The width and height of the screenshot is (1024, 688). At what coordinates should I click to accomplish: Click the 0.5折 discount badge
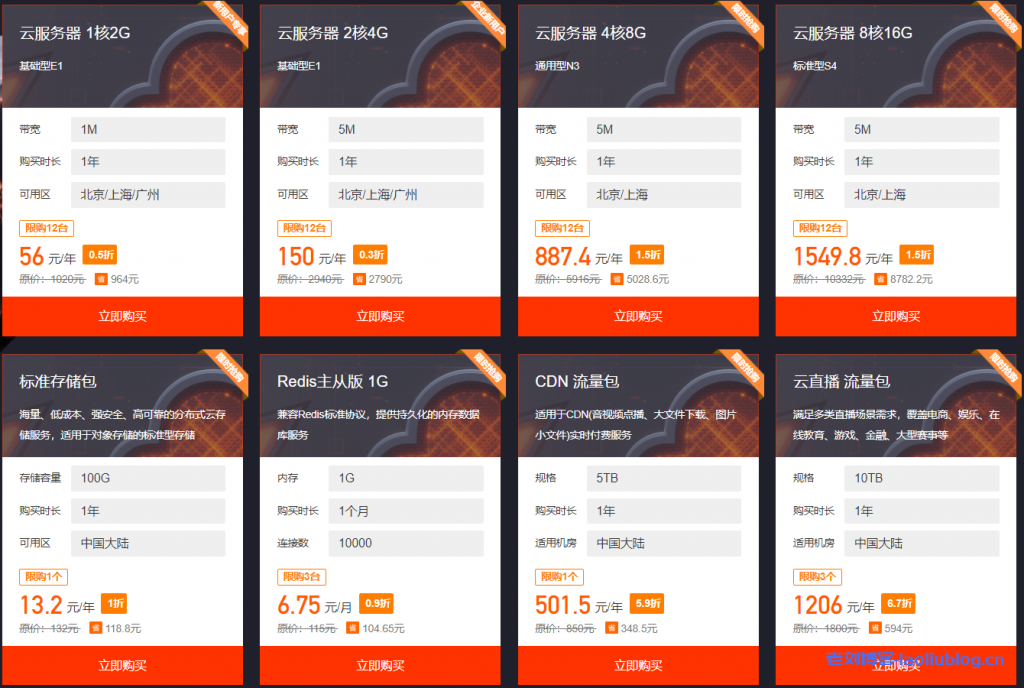(100, 255)
